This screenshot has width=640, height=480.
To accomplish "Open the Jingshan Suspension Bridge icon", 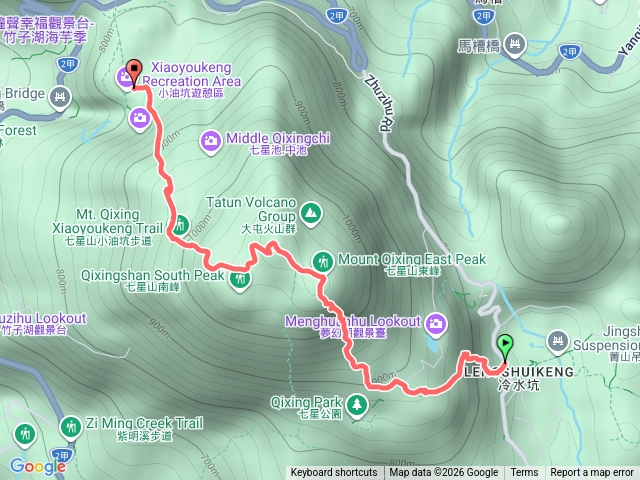I will pos(558,341).
